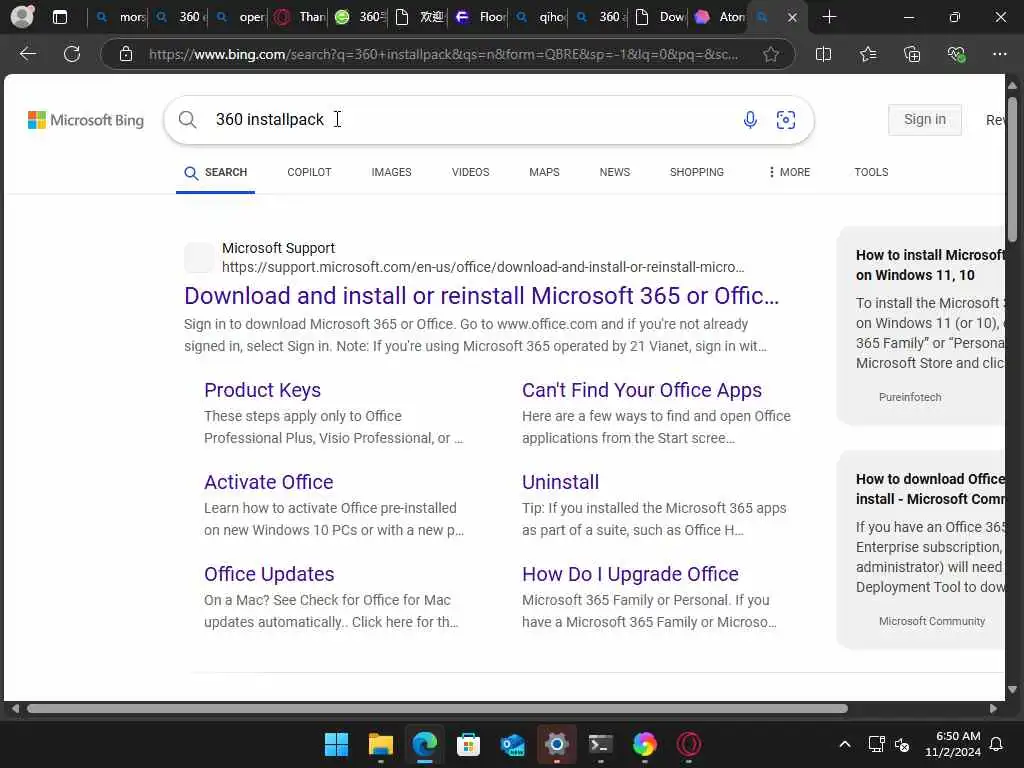The height and width of the screenshot is (768, 1024).
Task: Open a new browser tab
Action: tap(829, 17)
